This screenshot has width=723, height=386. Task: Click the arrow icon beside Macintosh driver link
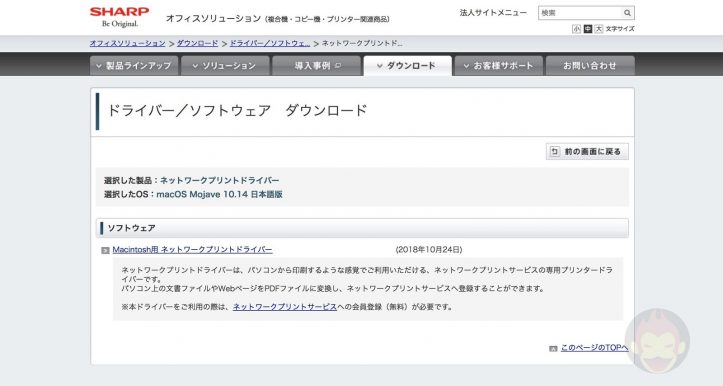pos(105,250)
